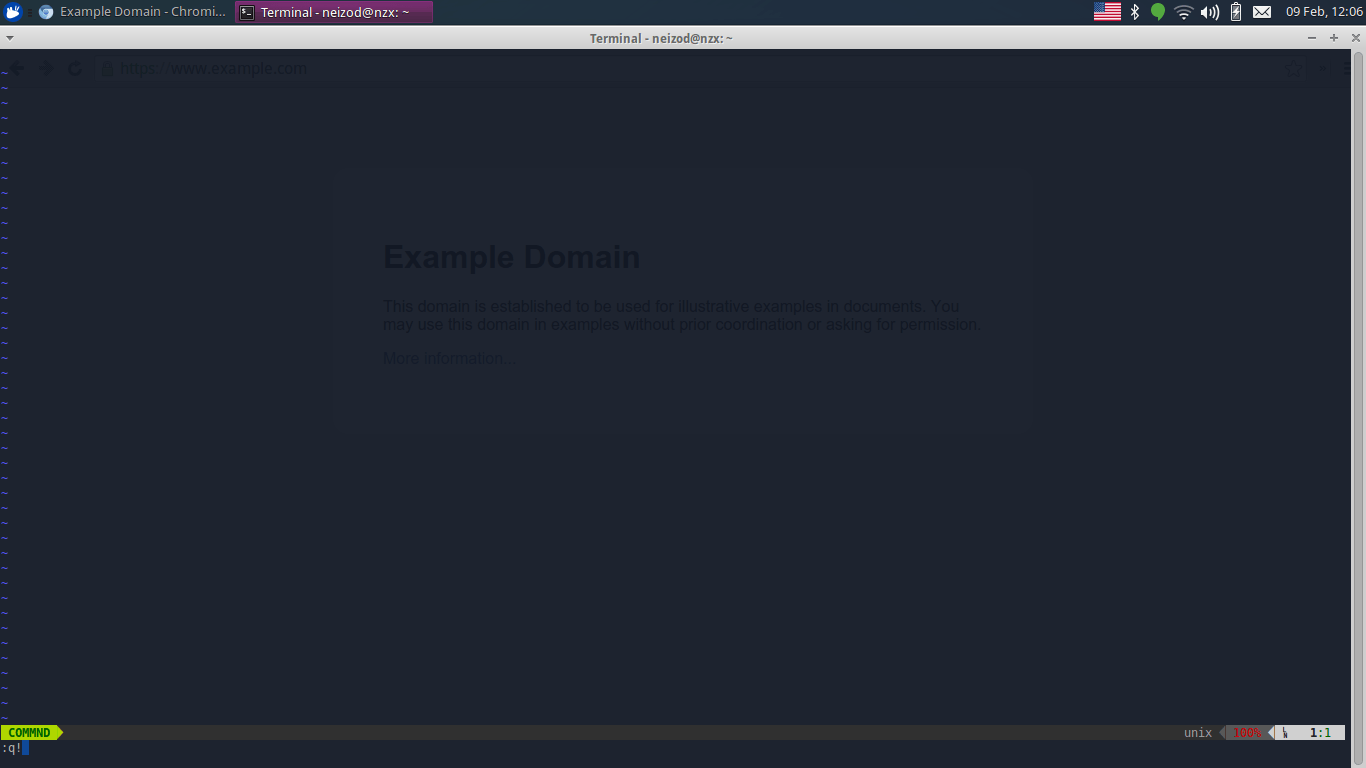Click Chromium's forward arrow behind the terminal
The width and height of the screenshot is (1366, 768).
[x=46, y=68]
